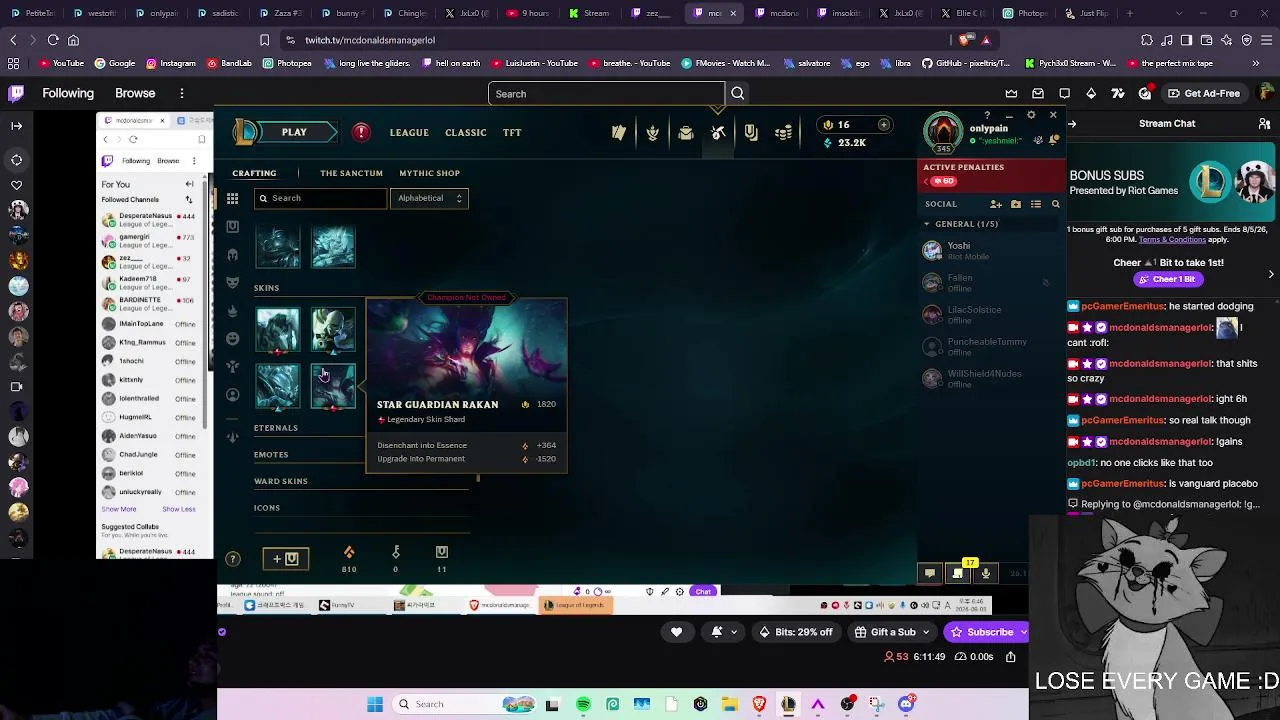
Task: Focus the loot Search field
Action: (x=320, y=198)
